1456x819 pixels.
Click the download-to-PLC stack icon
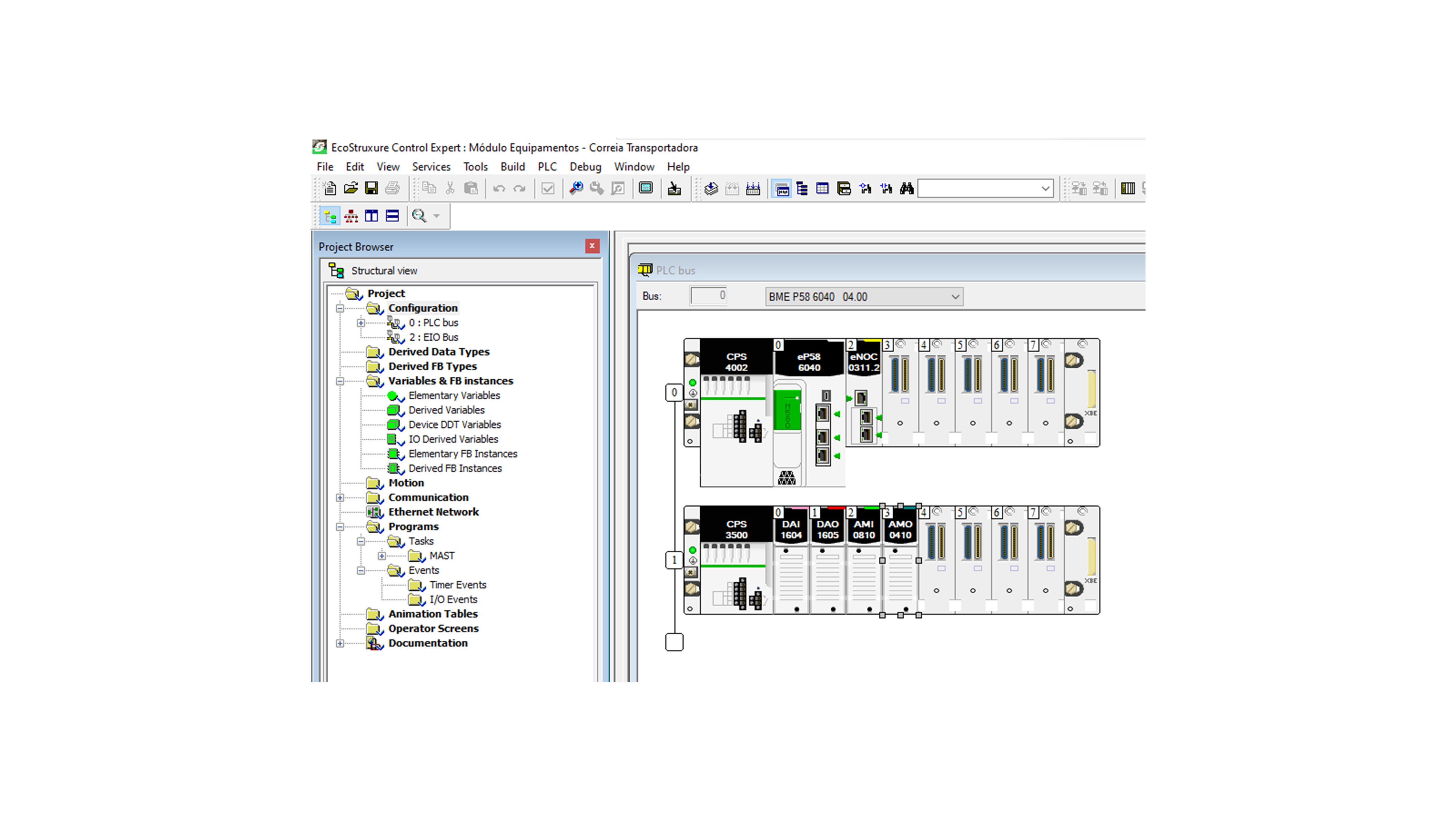711,188
